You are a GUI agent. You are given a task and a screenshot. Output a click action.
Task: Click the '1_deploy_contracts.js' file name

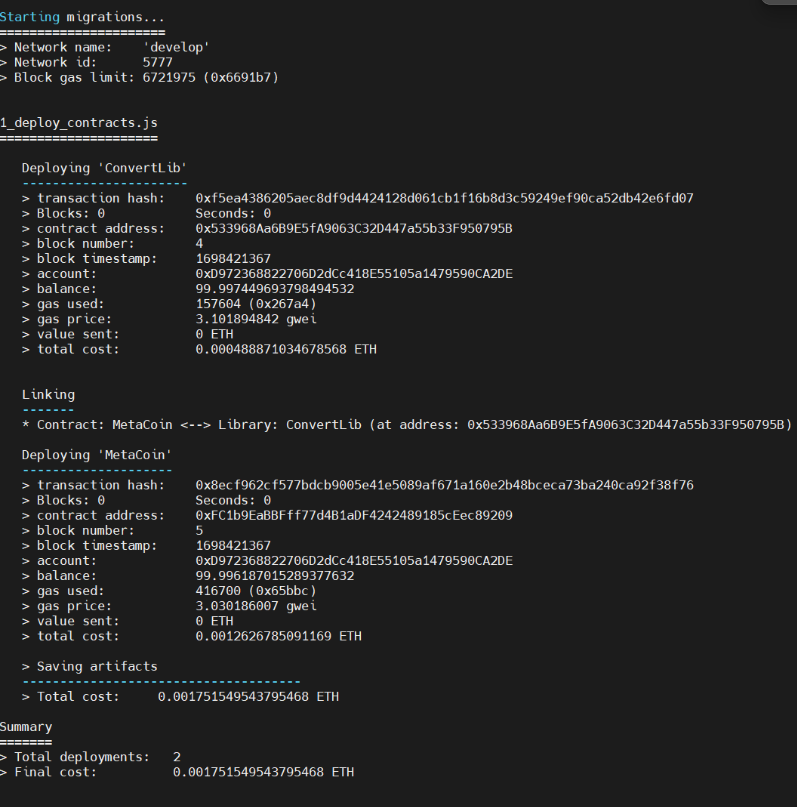click(78, 122)
